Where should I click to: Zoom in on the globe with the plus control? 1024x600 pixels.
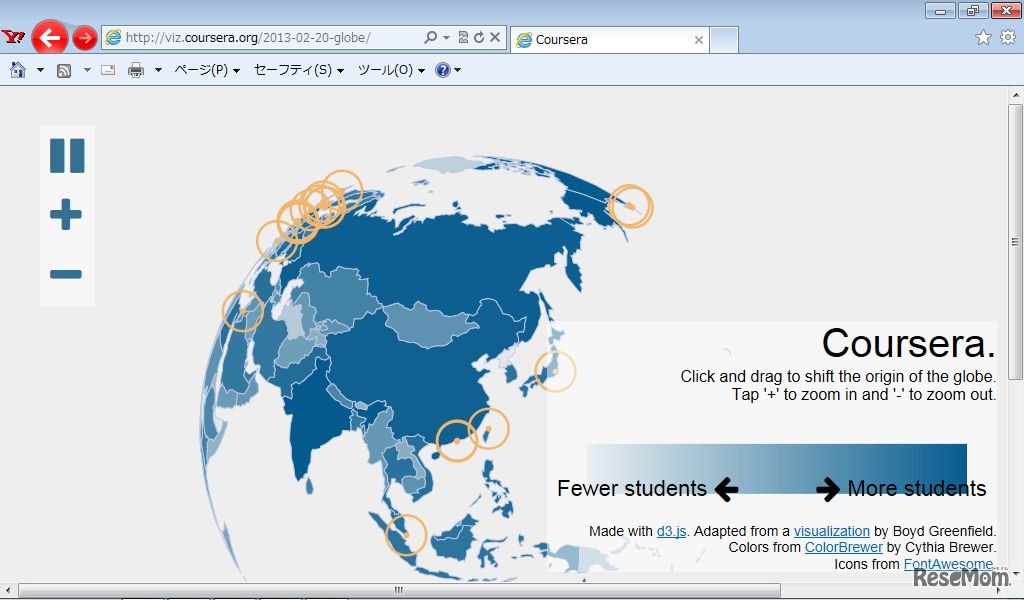pos(65,213)
